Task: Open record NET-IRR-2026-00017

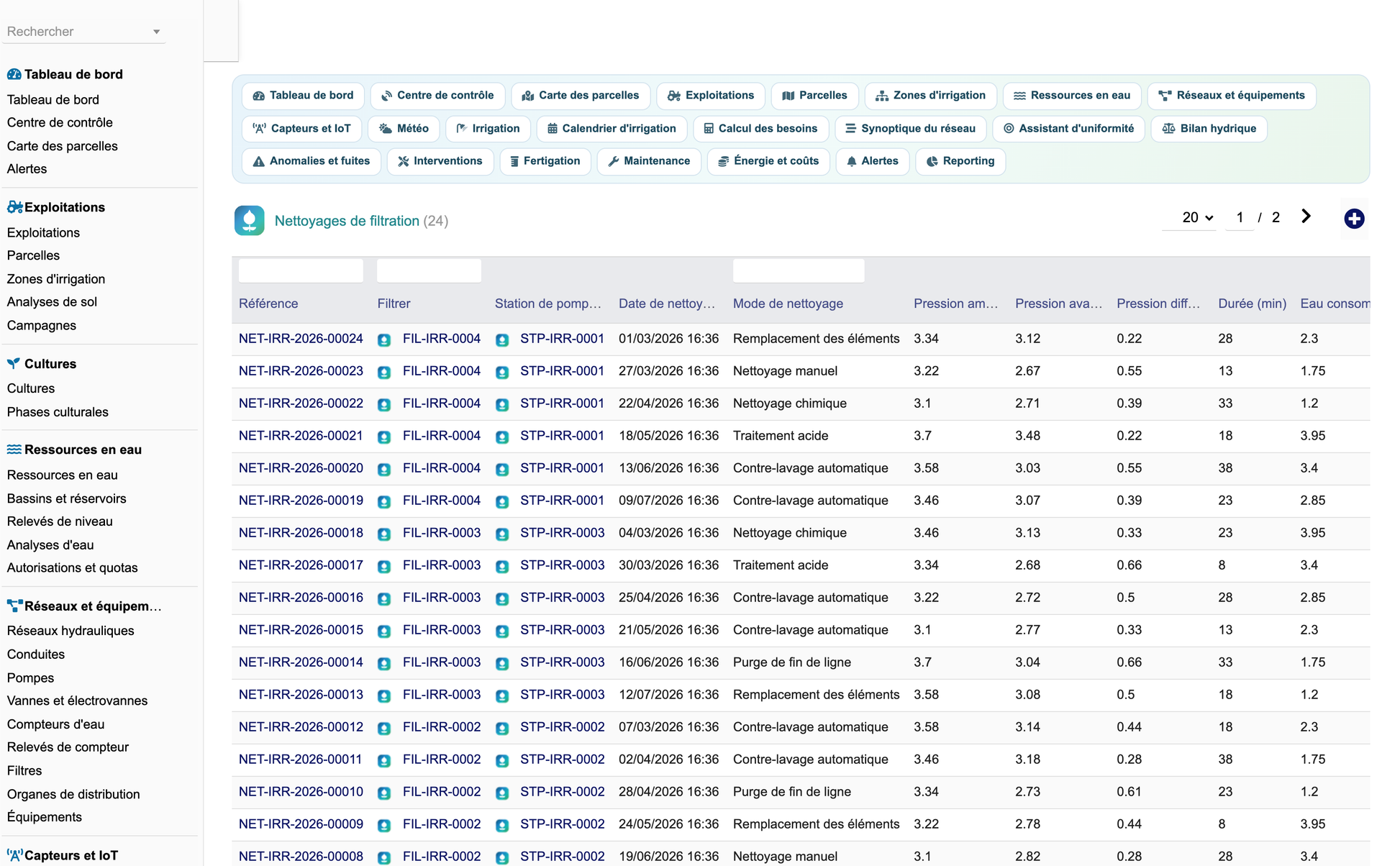Action: [301, 565]
